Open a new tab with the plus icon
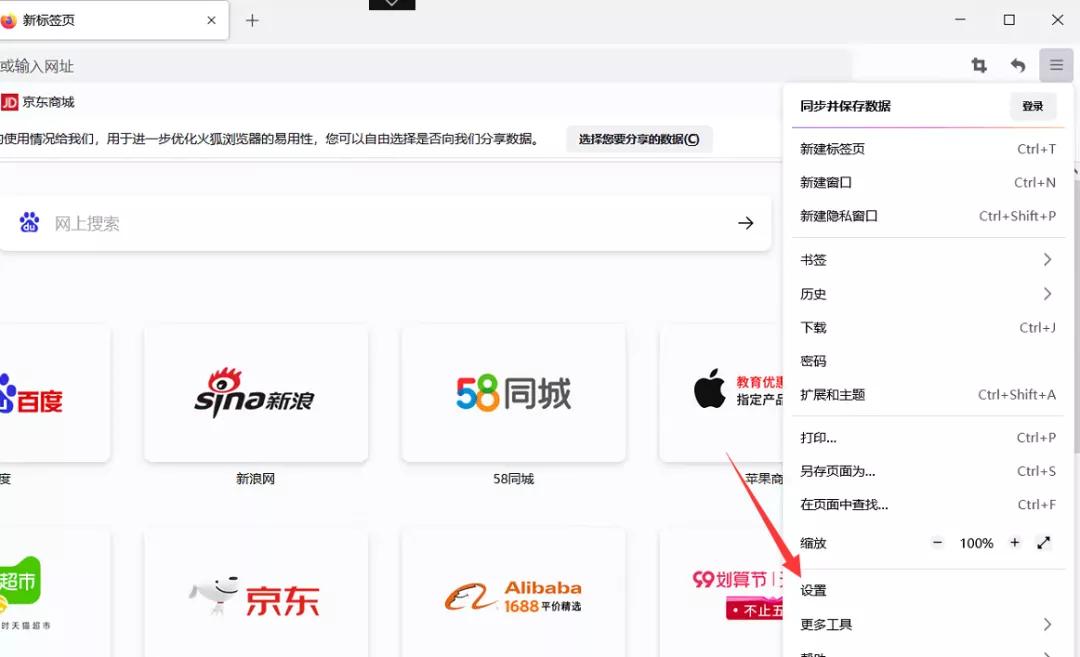This screenshot has width=1080, height=657. coord(251,19)
